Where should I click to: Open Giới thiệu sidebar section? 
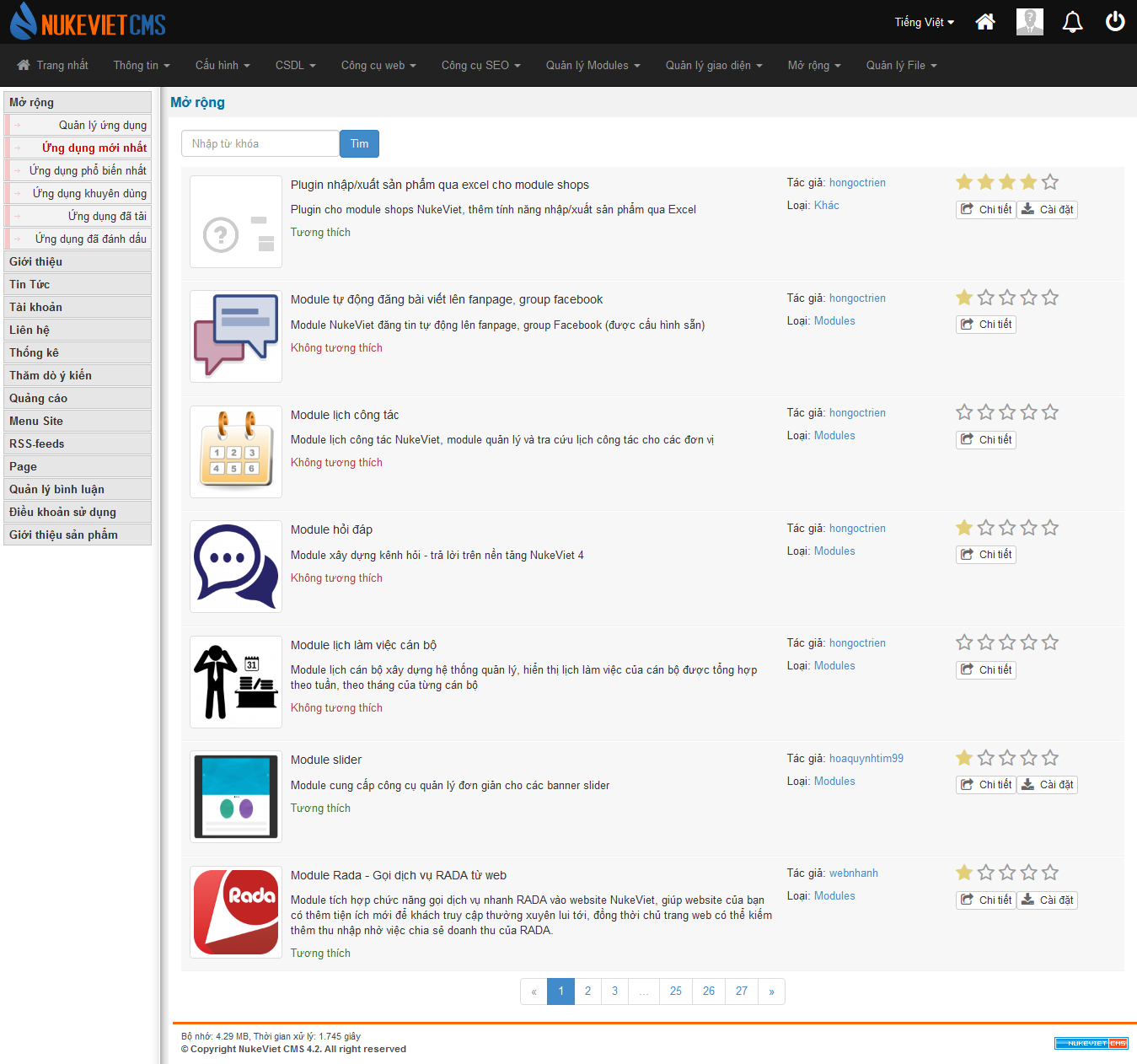tap(78, 261)
